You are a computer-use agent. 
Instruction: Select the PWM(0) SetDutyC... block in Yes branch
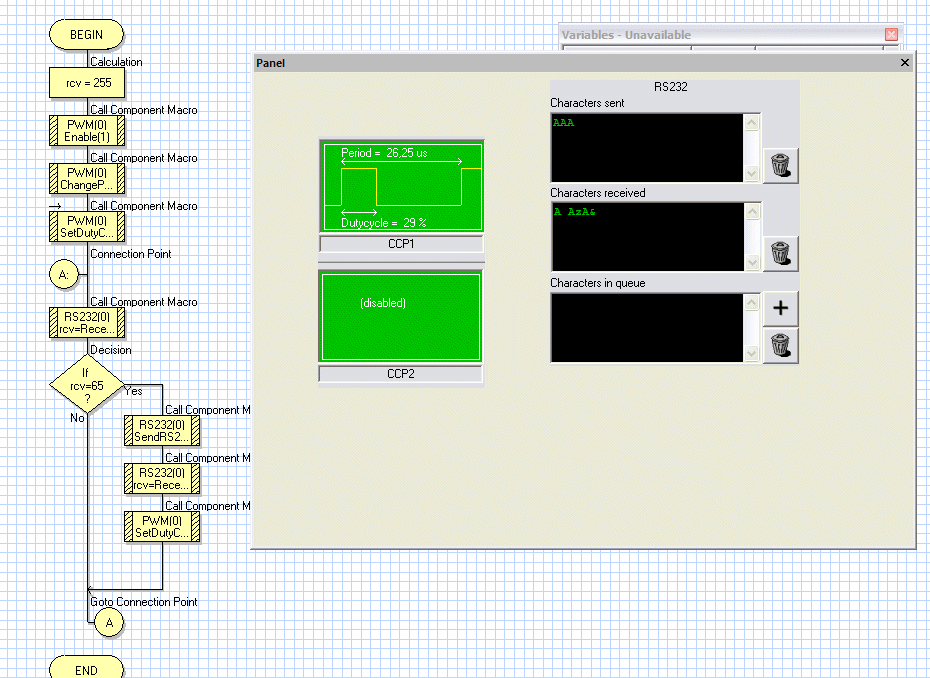coord(162,527)
